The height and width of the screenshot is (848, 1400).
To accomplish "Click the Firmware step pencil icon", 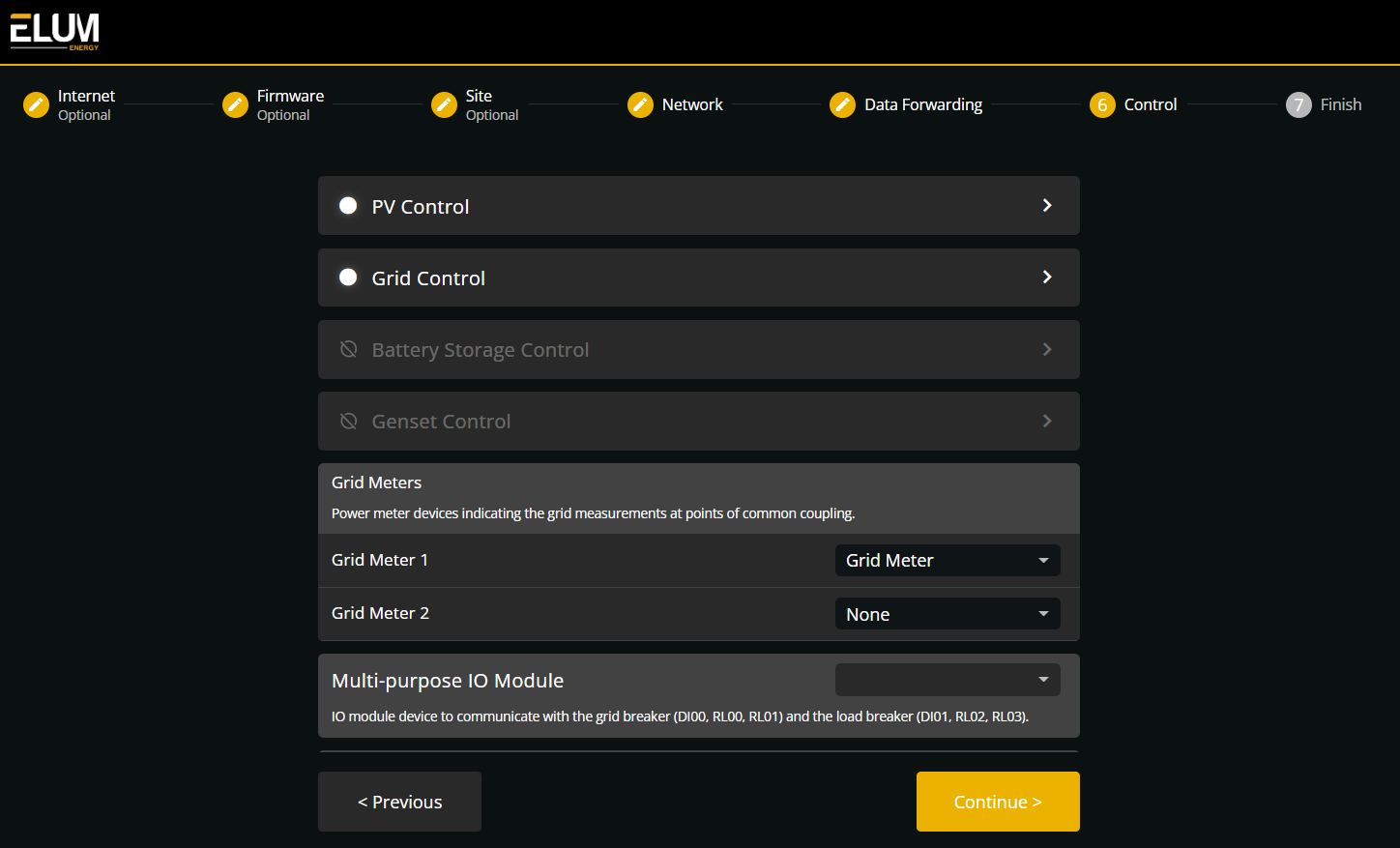I will pos(235,104).
